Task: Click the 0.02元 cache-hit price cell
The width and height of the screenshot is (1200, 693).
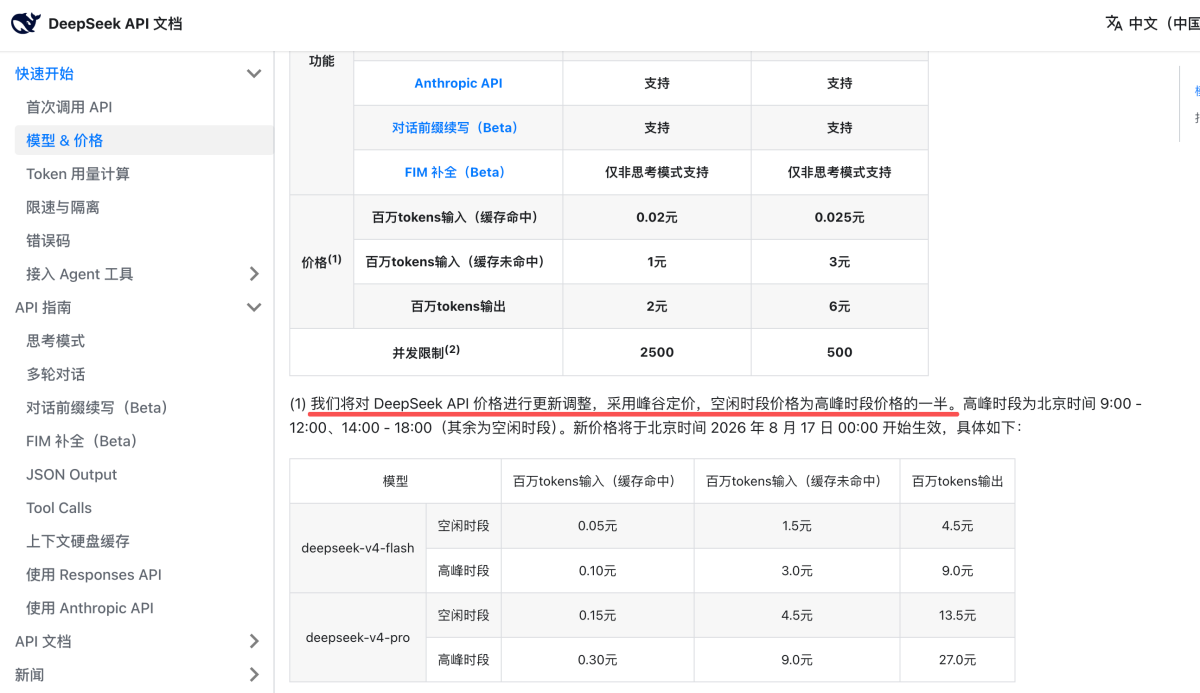Action: point(657,217)
